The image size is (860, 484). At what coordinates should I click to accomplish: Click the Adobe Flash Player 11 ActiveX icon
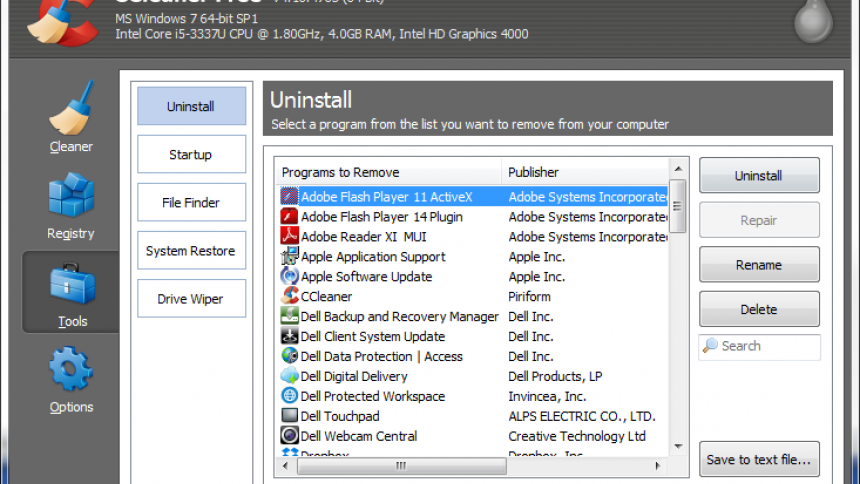(x=289, y=196)
